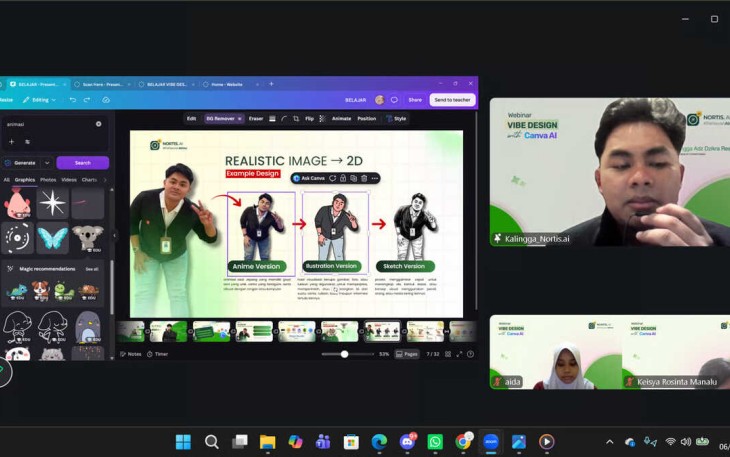
Task: Expand BG Remover dropdown options
Action: click(240, 119)
